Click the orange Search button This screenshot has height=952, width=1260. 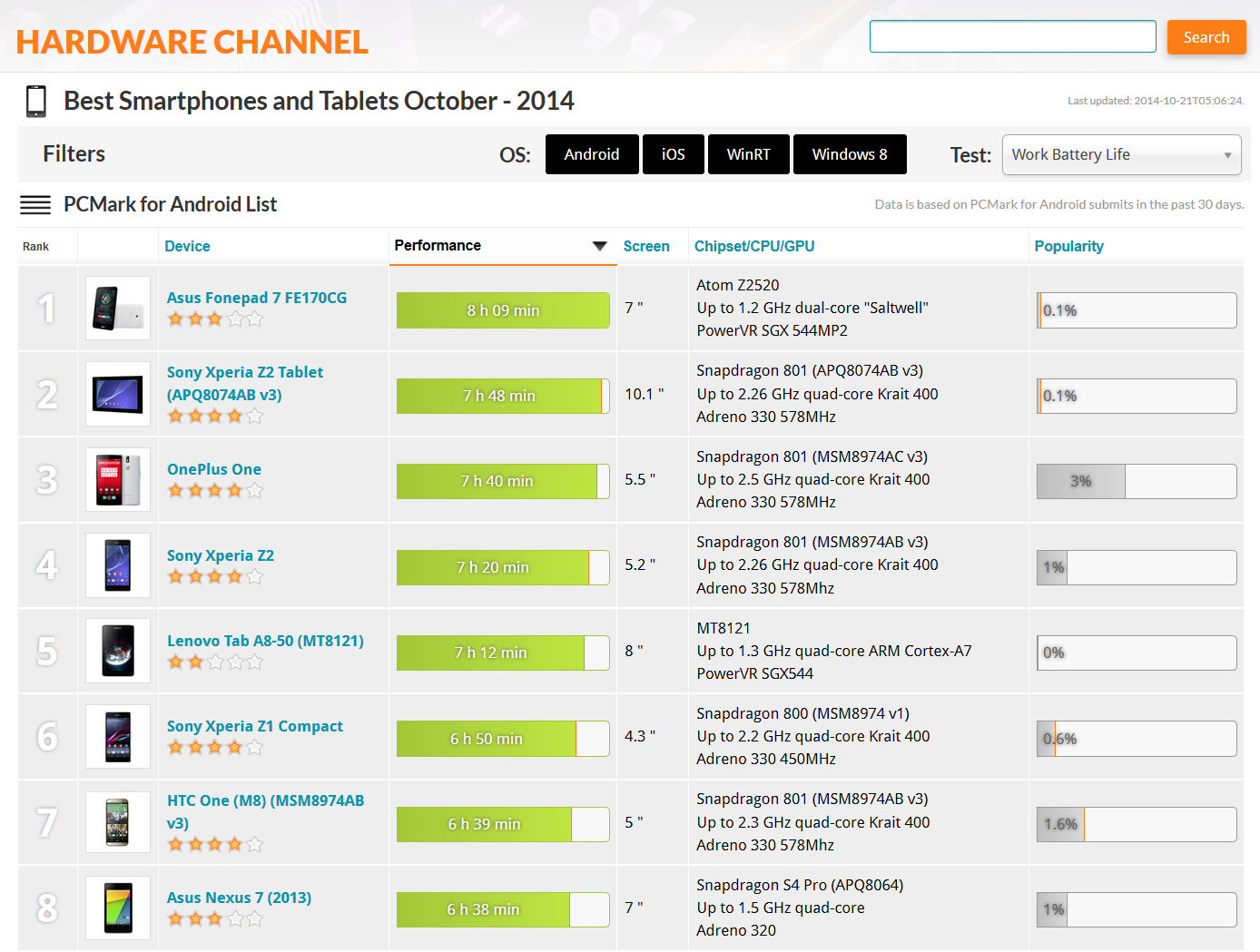click(1206, 37)
